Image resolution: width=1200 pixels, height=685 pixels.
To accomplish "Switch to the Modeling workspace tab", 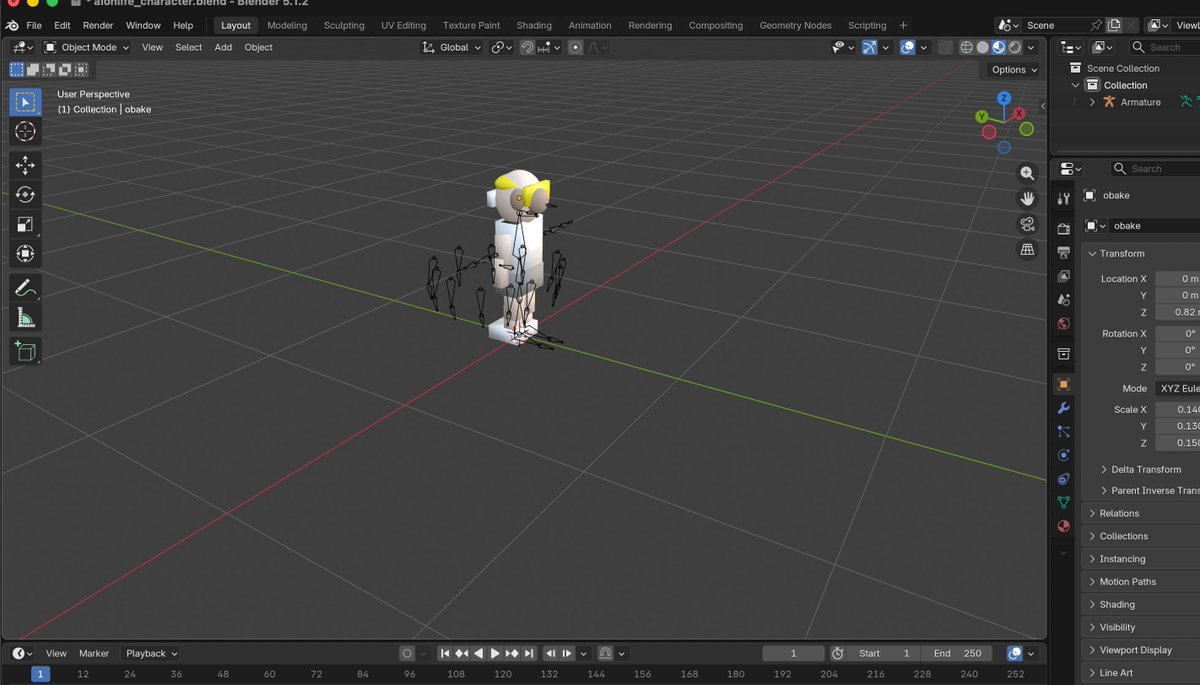I will pos(287,25).
